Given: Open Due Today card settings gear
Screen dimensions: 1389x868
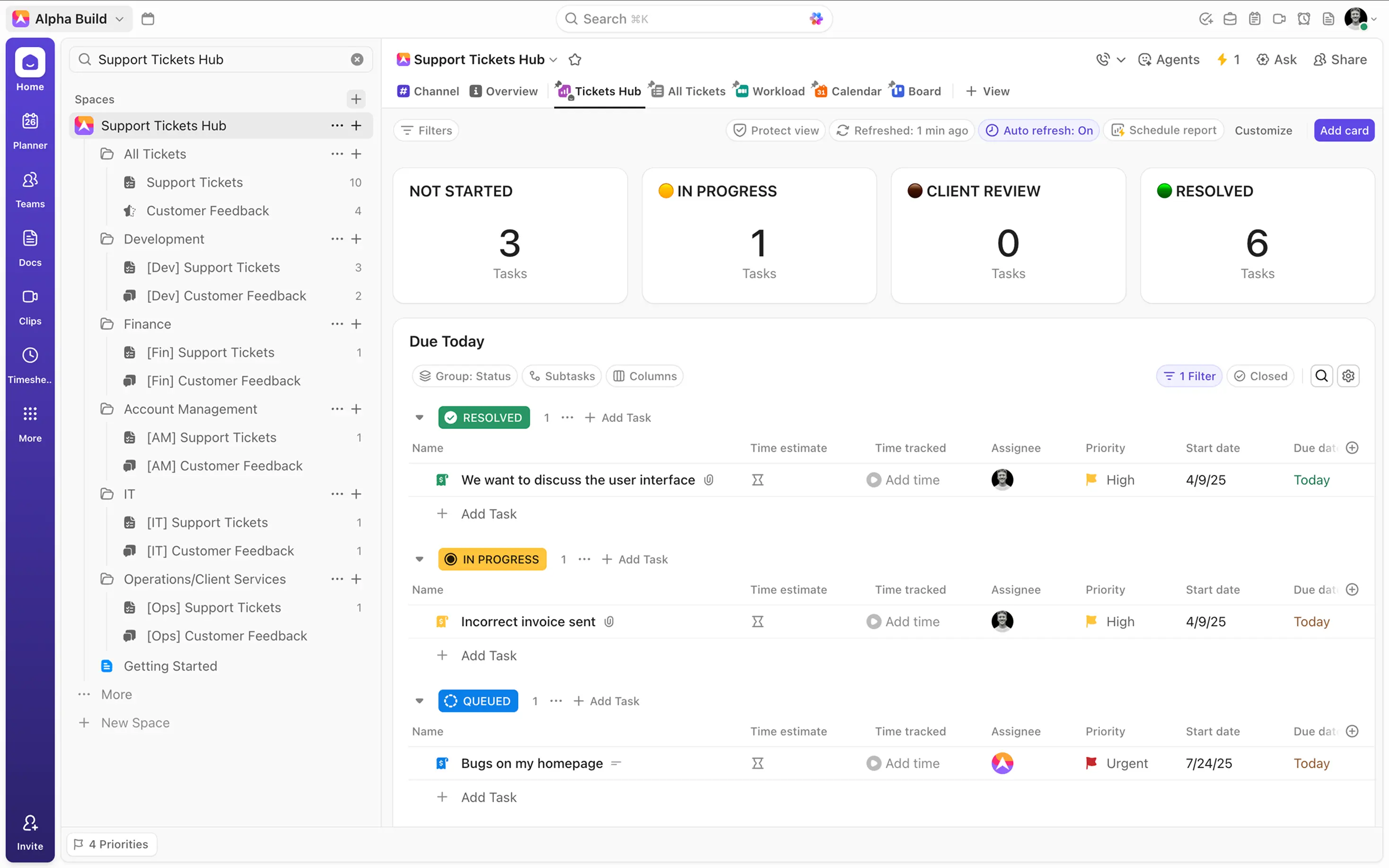Looking at the screenshot, I should coord(1348,376).
